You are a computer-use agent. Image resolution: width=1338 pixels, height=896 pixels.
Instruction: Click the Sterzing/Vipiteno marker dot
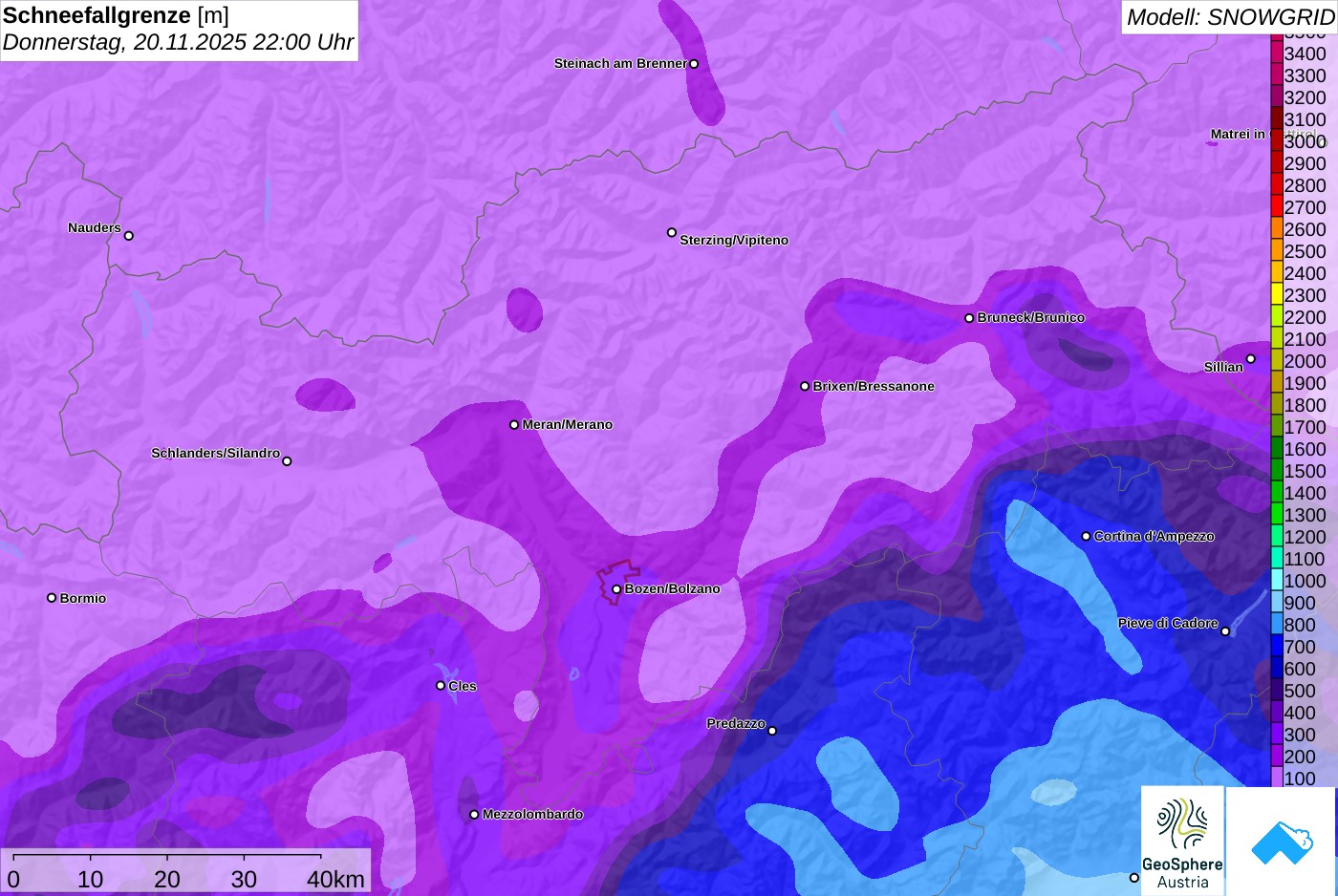672,232
